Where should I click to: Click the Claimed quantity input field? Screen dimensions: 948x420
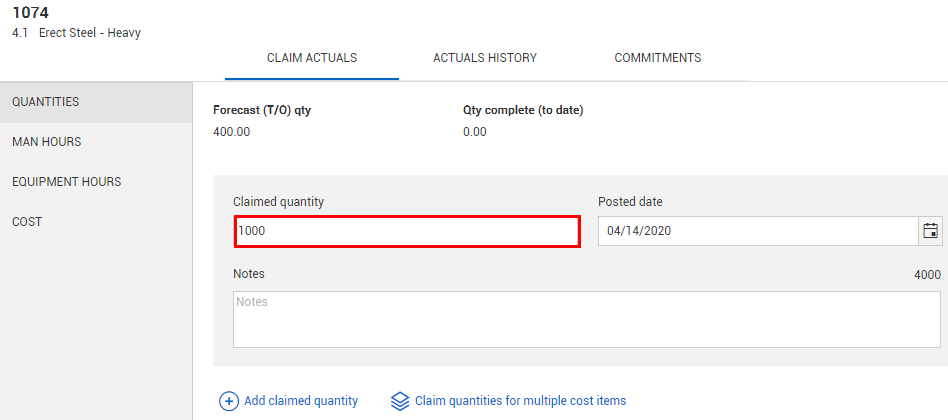407,231
